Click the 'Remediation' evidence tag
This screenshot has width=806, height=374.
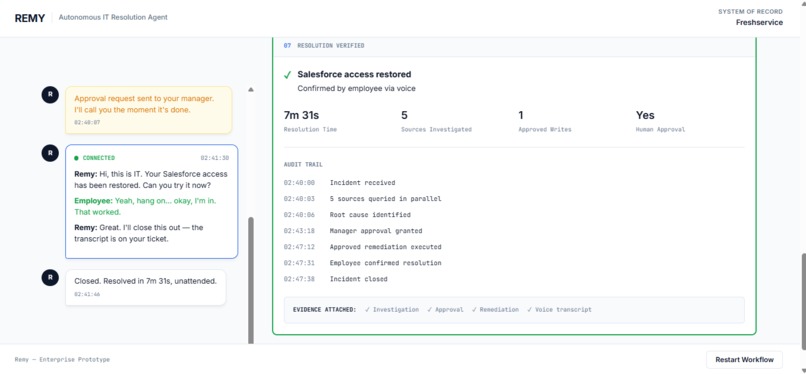click(495, 310)
